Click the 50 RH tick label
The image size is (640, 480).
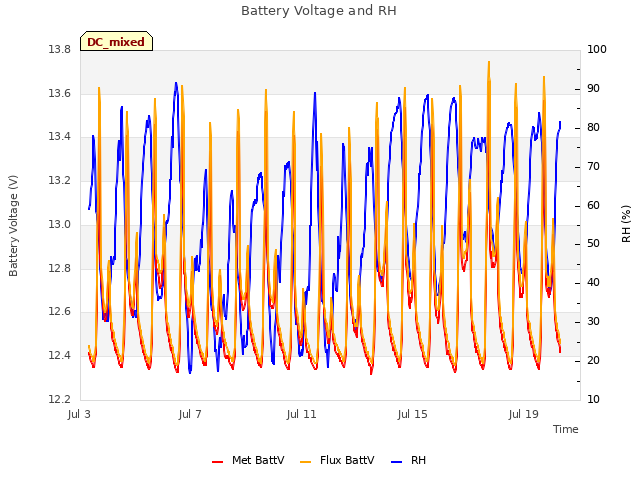click(593, 244)
